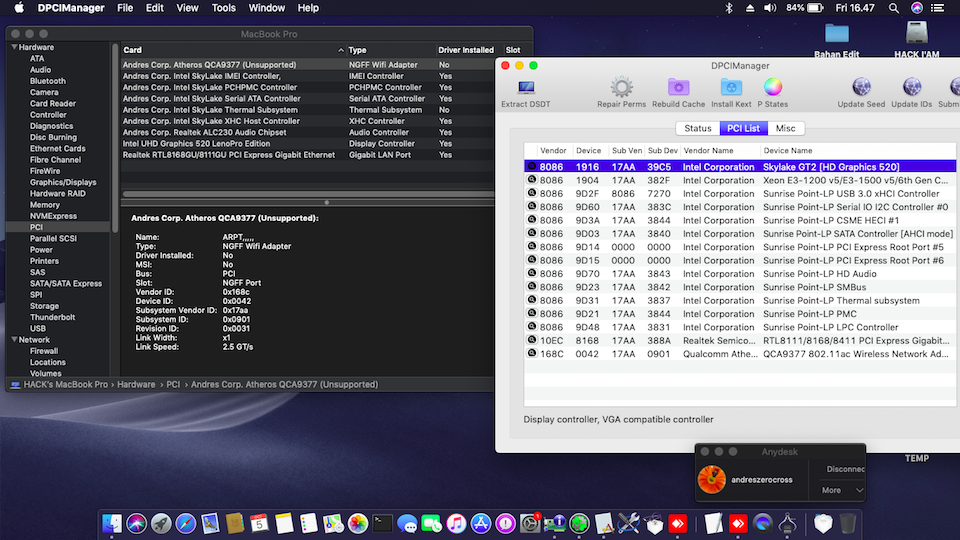This screenshot has width=960, height=540.
Task: Select Intel UHD Graphics 520 LenoPro row
Action: pos(307,143)
